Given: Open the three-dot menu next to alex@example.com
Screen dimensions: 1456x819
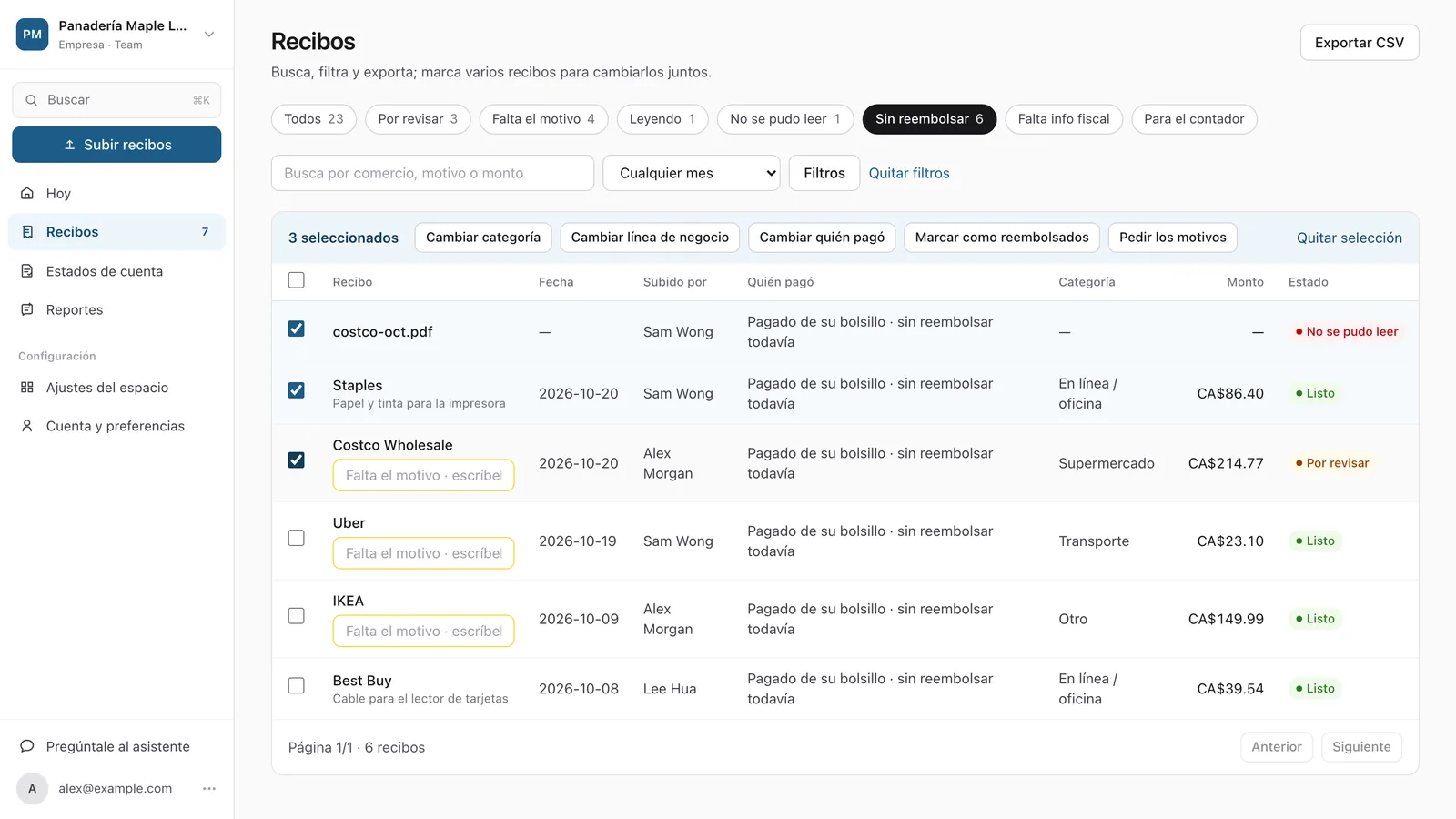Looking at the screenshot, I should click(x=209, y=789).
